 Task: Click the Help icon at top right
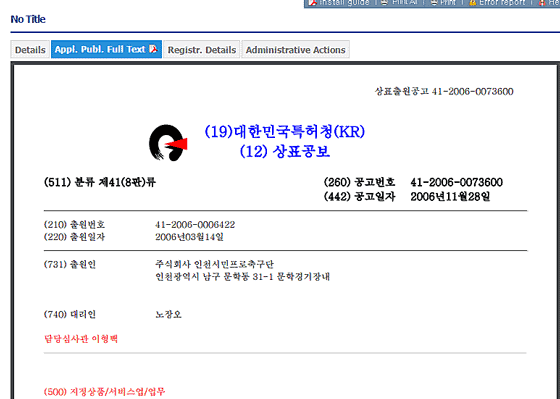tap(542, 3)
